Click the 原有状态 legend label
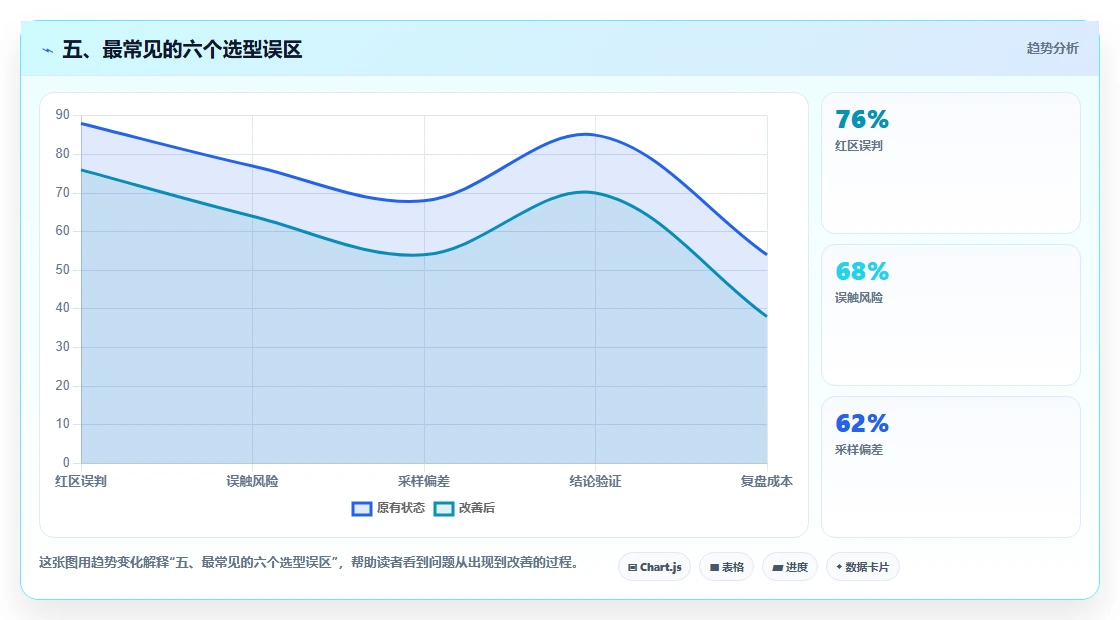Viewport: 1120px width, 620px height. coord(401,508)
